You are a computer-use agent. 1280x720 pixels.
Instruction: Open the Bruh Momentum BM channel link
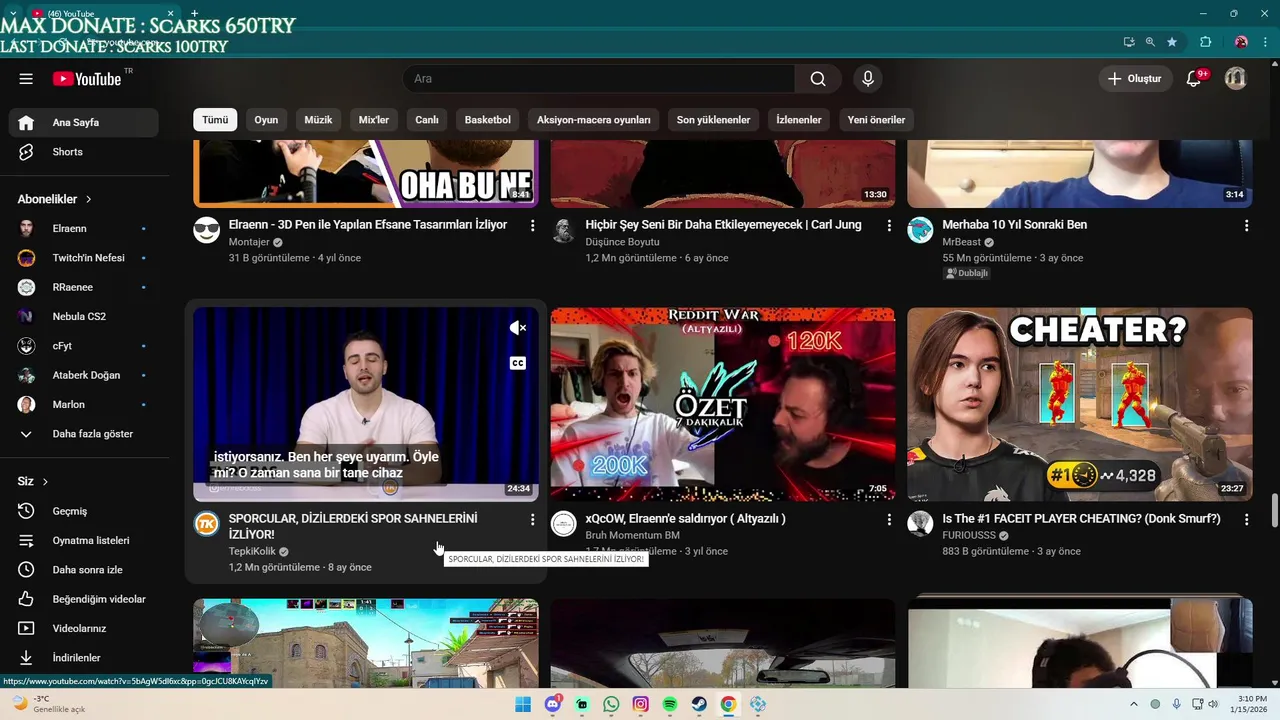pyautogui.click(x=632, y=535)
